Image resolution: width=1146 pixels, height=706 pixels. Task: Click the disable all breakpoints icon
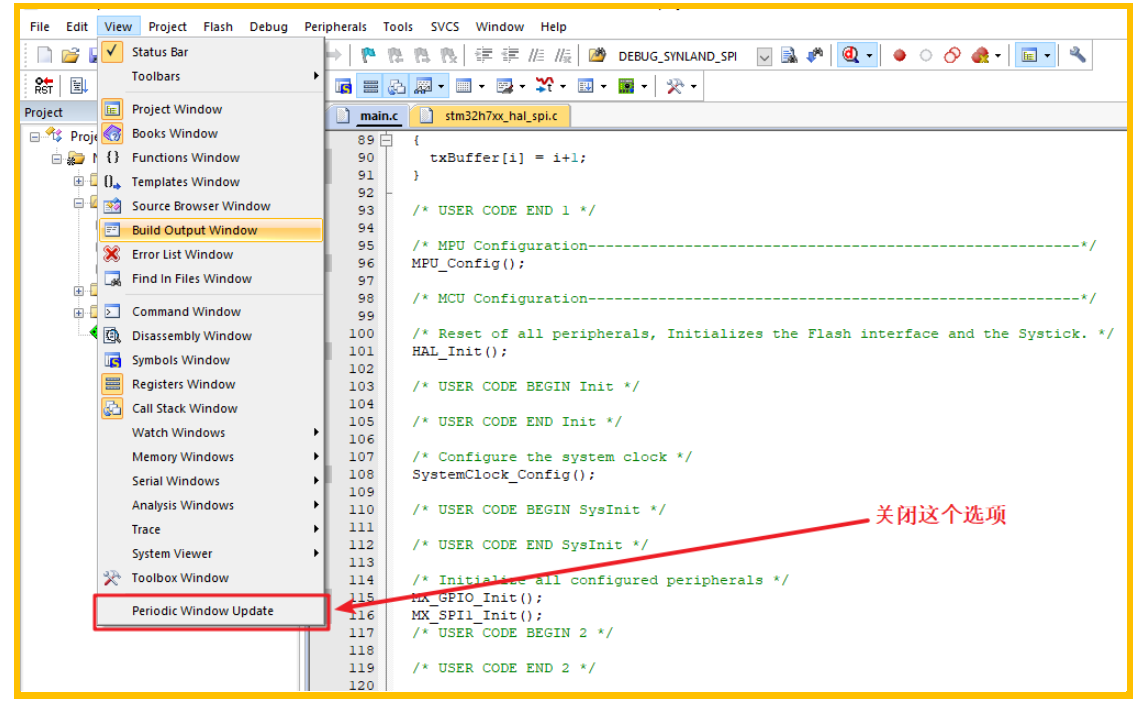click(952, 55)
